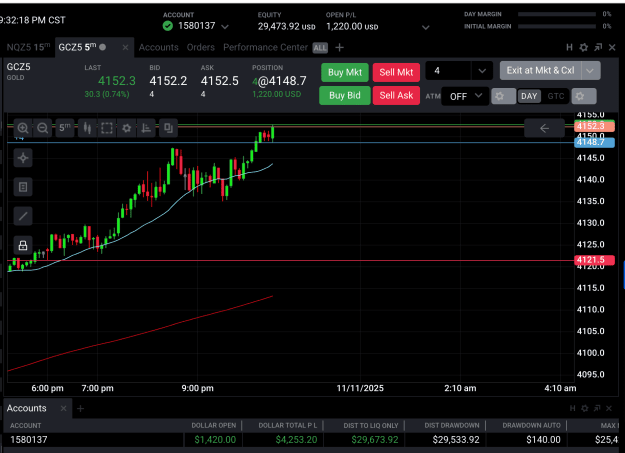Open the Orders tab
Screen dimensions: 625x453
coord(200,47)
